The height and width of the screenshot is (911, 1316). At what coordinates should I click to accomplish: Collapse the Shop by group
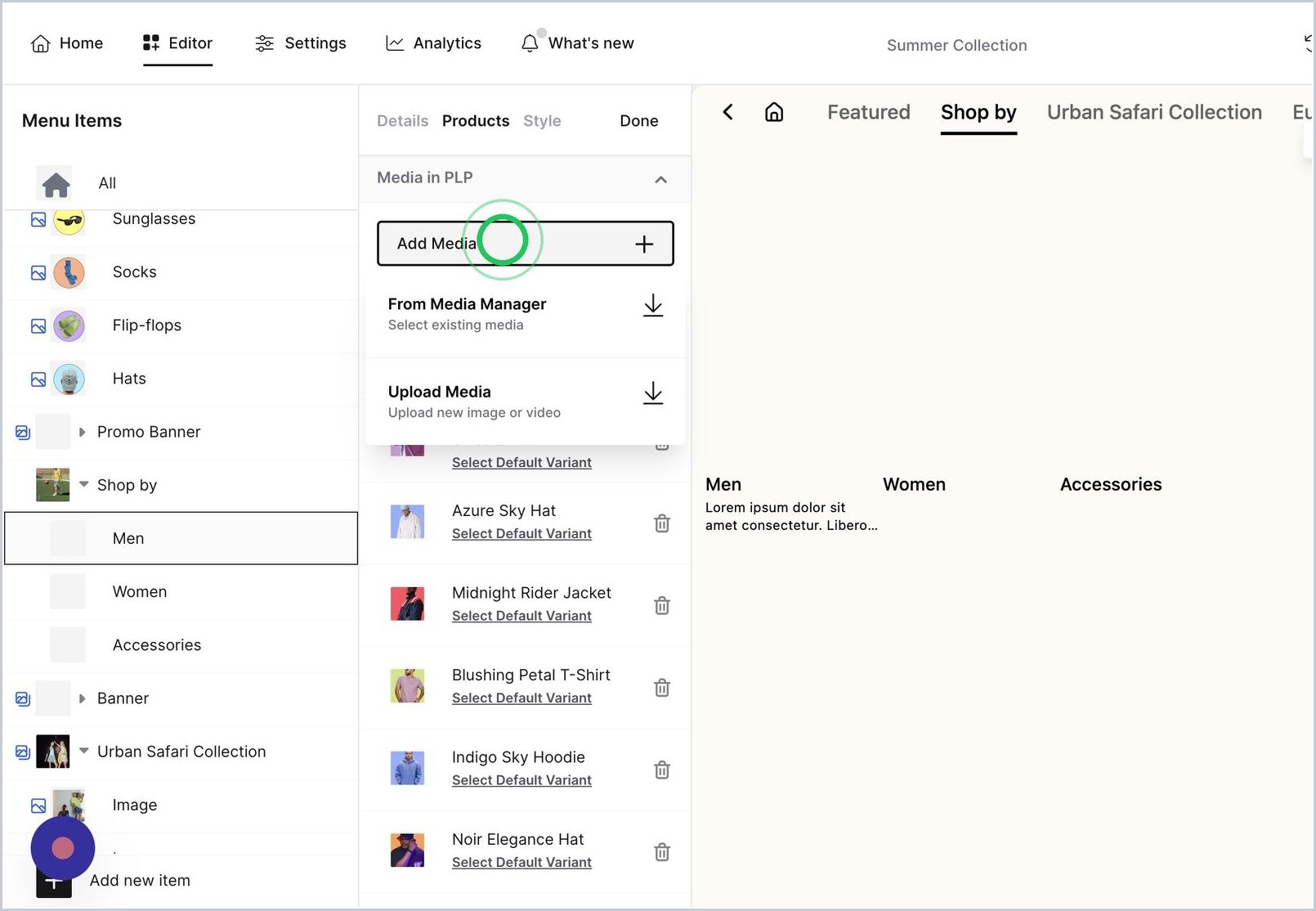(x=83, y=484)
